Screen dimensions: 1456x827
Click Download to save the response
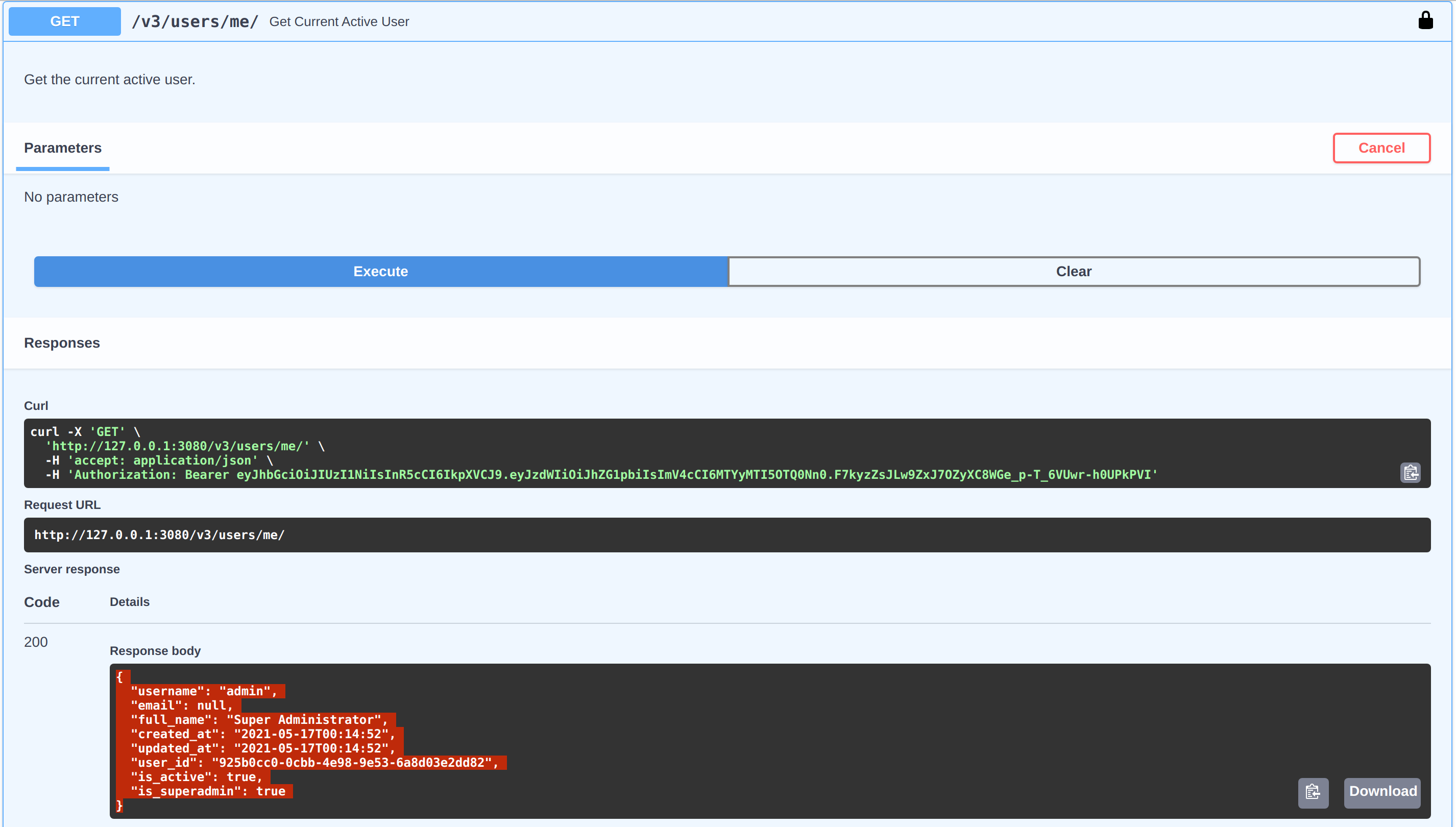1381,791
